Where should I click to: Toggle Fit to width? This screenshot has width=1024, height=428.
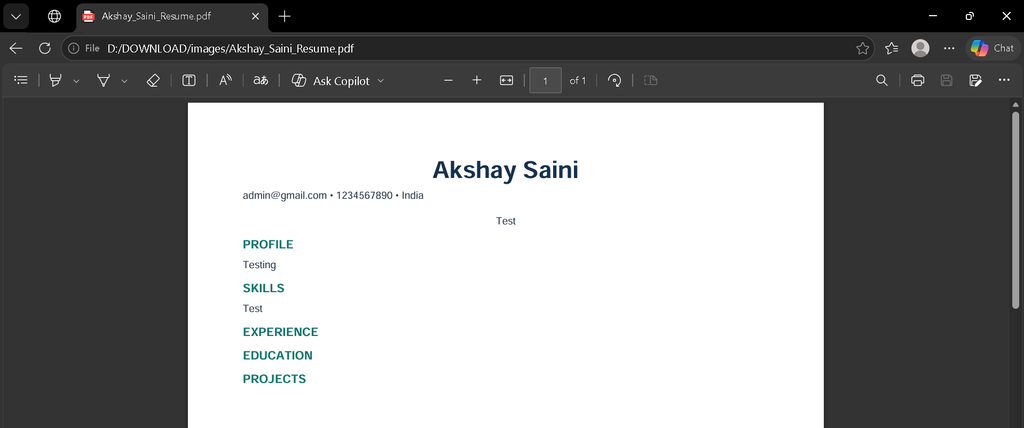click(x=506, y=80)
